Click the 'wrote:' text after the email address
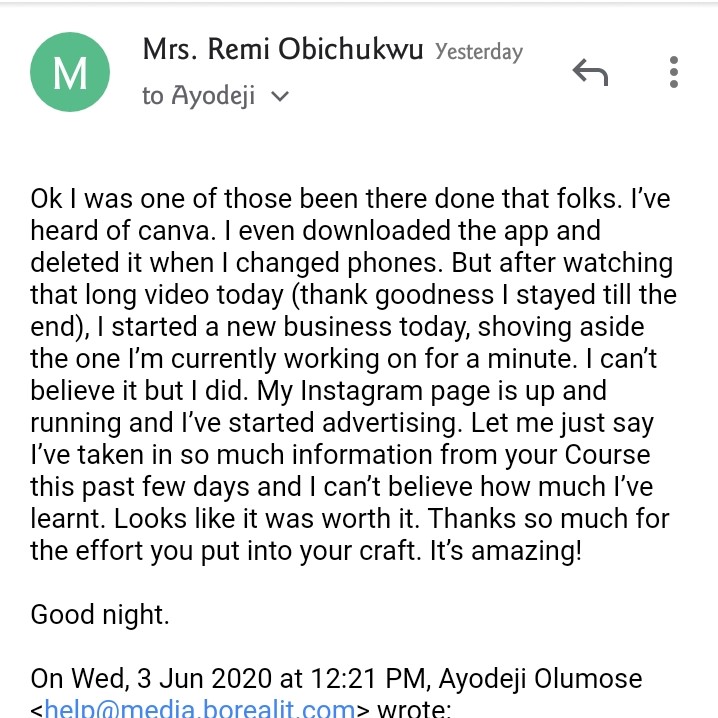This screenshot has height=718, width=718. click(414, 709)
